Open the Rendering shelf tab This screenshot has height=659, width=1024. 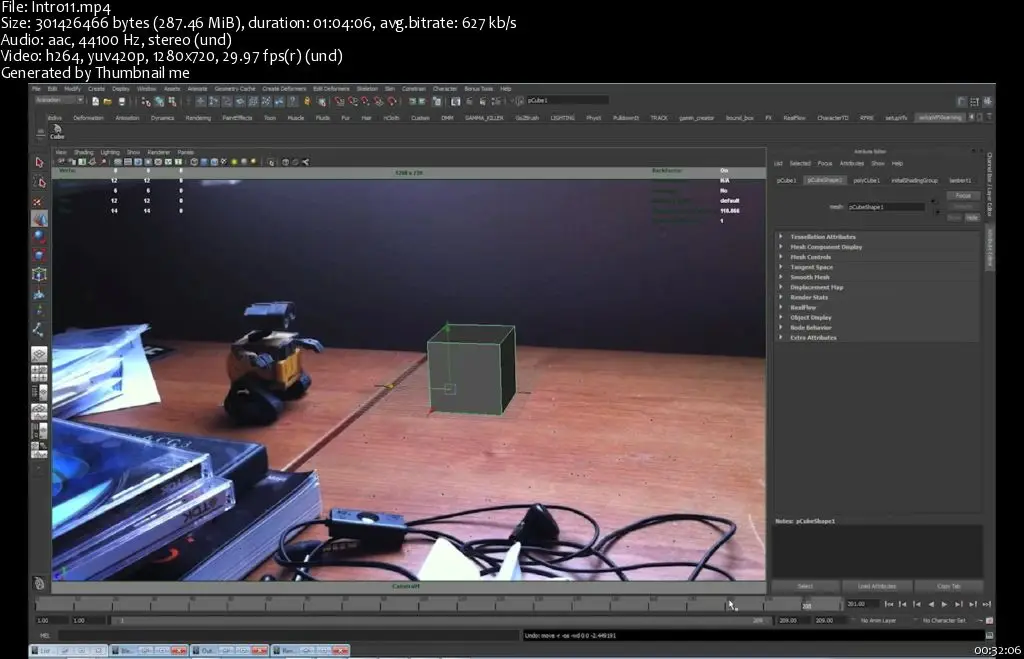point(198,118)
